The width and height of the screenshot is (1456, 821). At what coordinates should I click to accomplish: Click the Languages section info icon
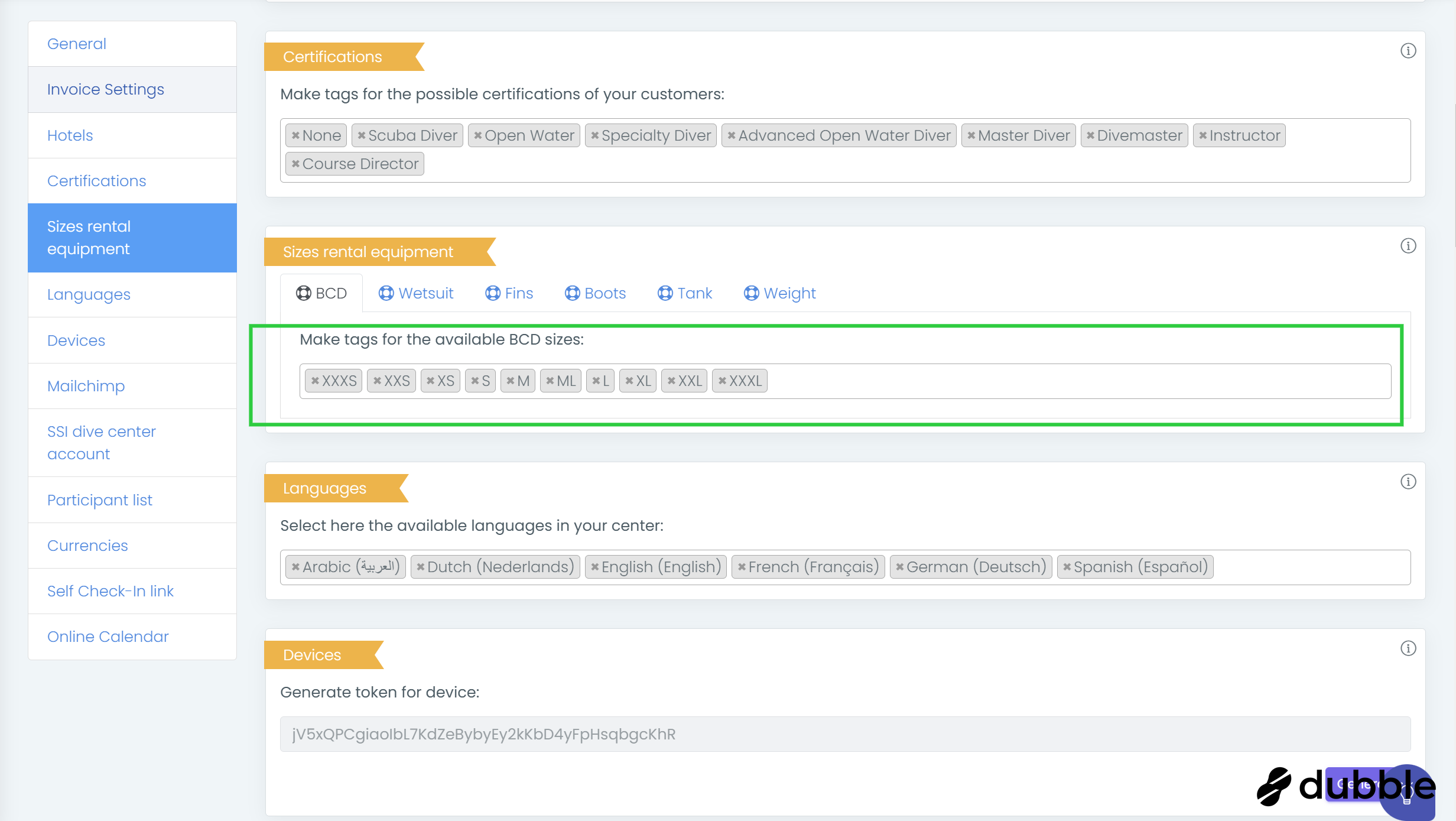pos(1408,482)
